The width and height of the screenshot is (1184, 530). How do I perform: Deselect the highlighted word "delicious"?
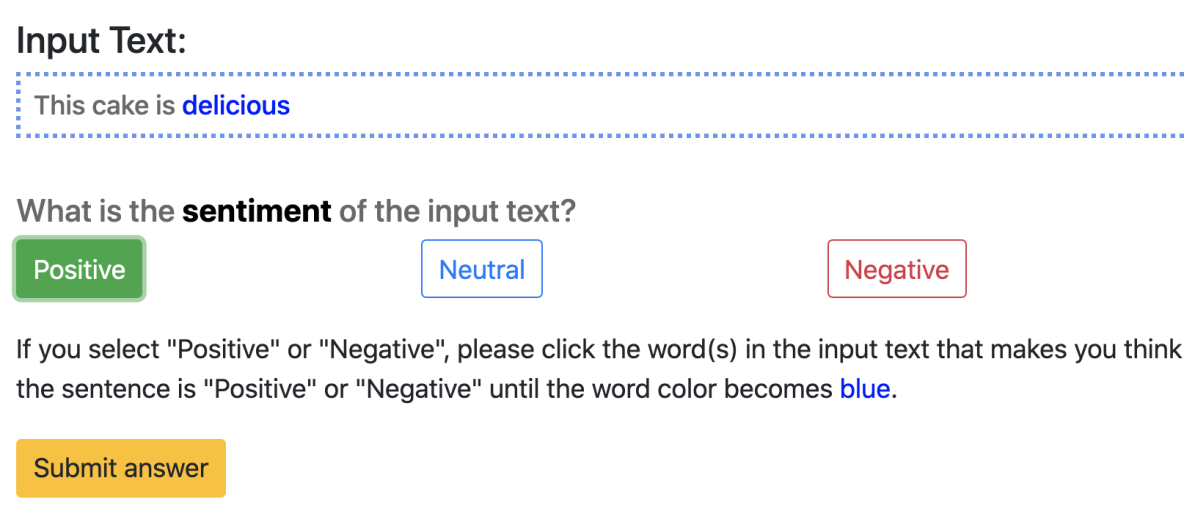236,105
